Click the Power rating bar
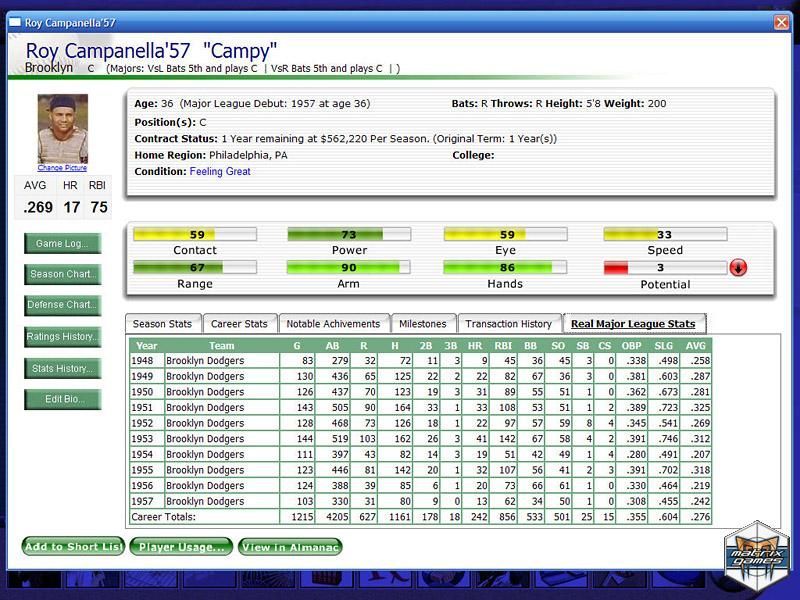800x600 pixels. (349, 235)
